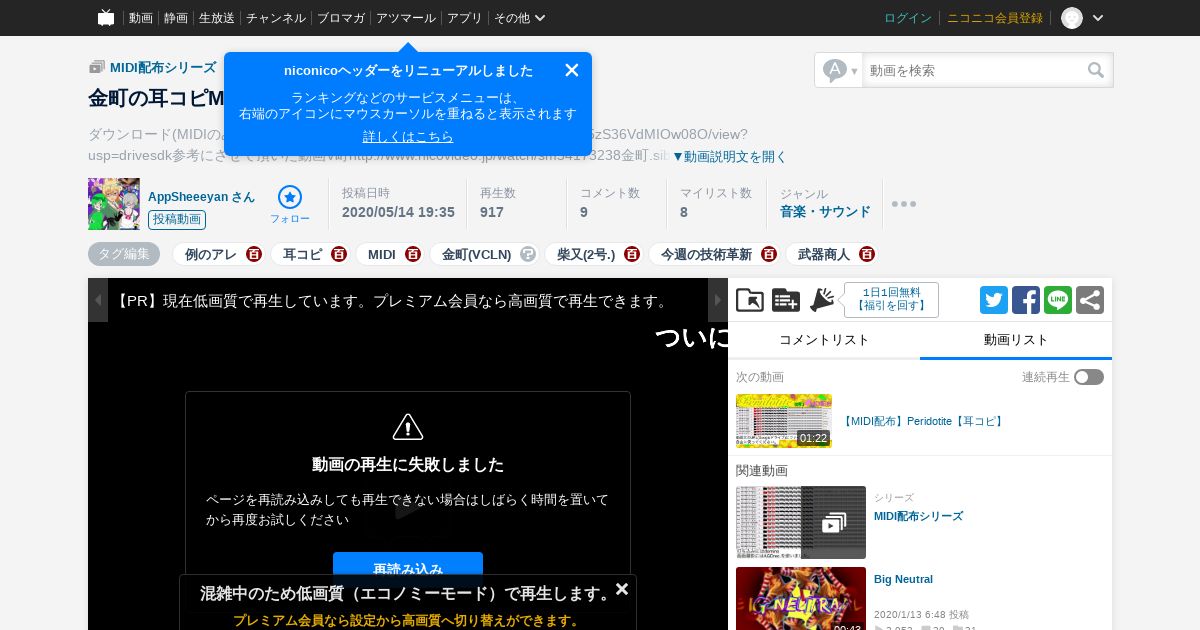Open dictionary icon for 耳コピ tag

click(339, 254)
